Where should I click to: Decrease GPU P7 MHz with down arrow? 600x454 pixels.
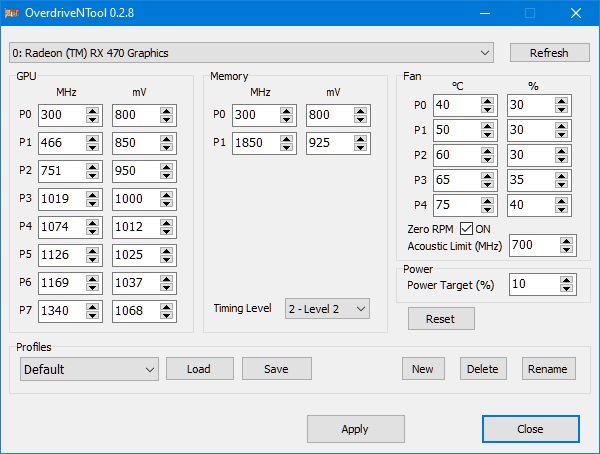(93, 315)
